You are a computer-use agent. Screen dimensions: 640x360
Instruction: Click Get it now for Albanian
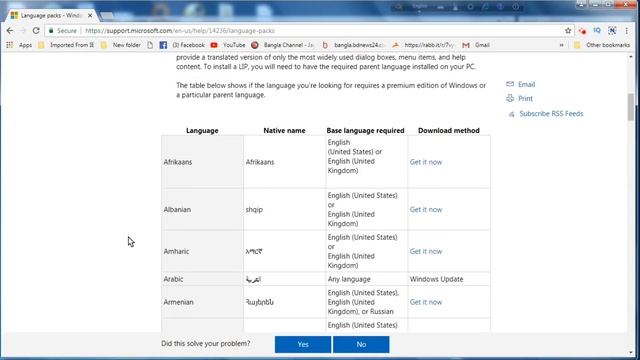click(426, 209)
